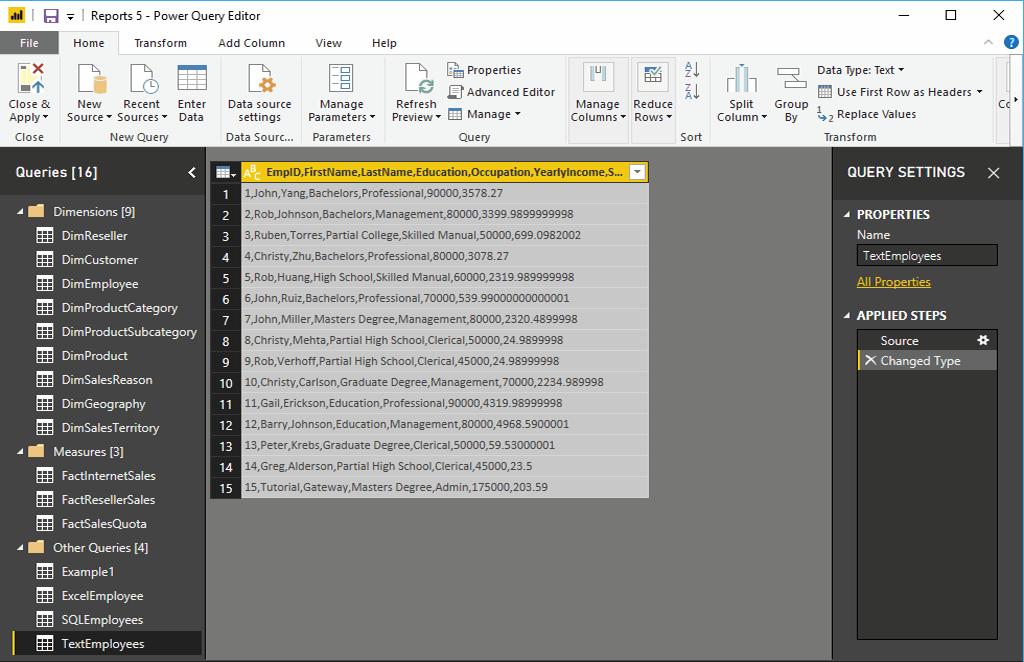Collapse the Queries pane
The height and width of the screenshot is (662, 1024).
192,172
